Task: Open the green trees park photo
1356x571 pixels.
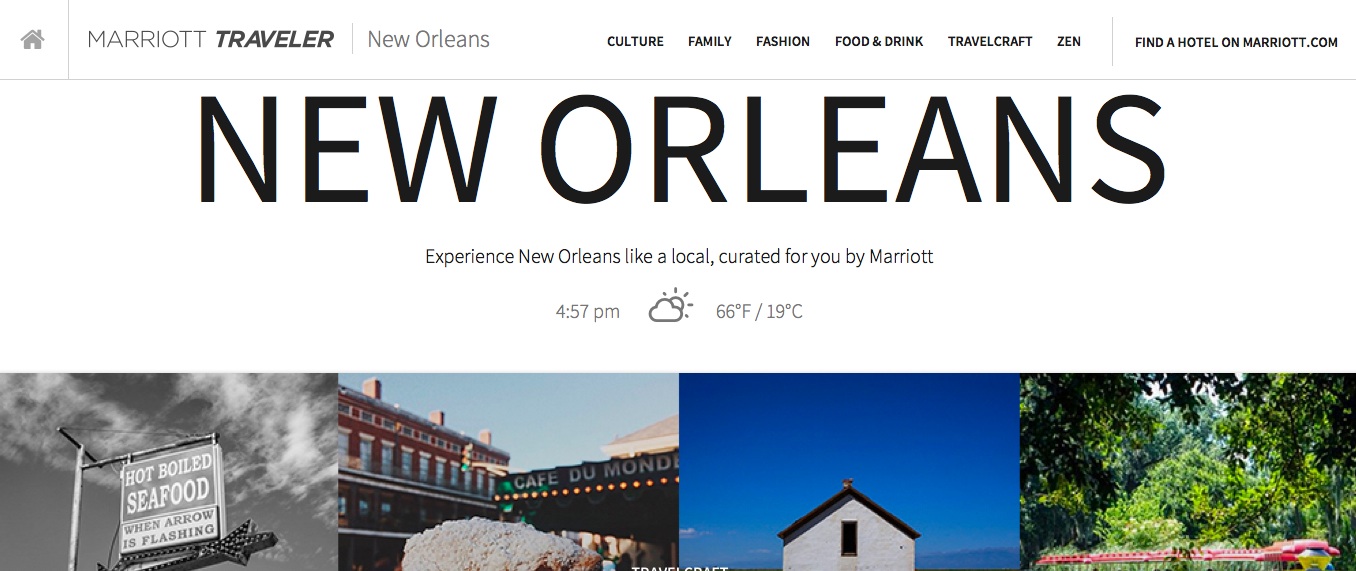Action: pos(1188,472)
